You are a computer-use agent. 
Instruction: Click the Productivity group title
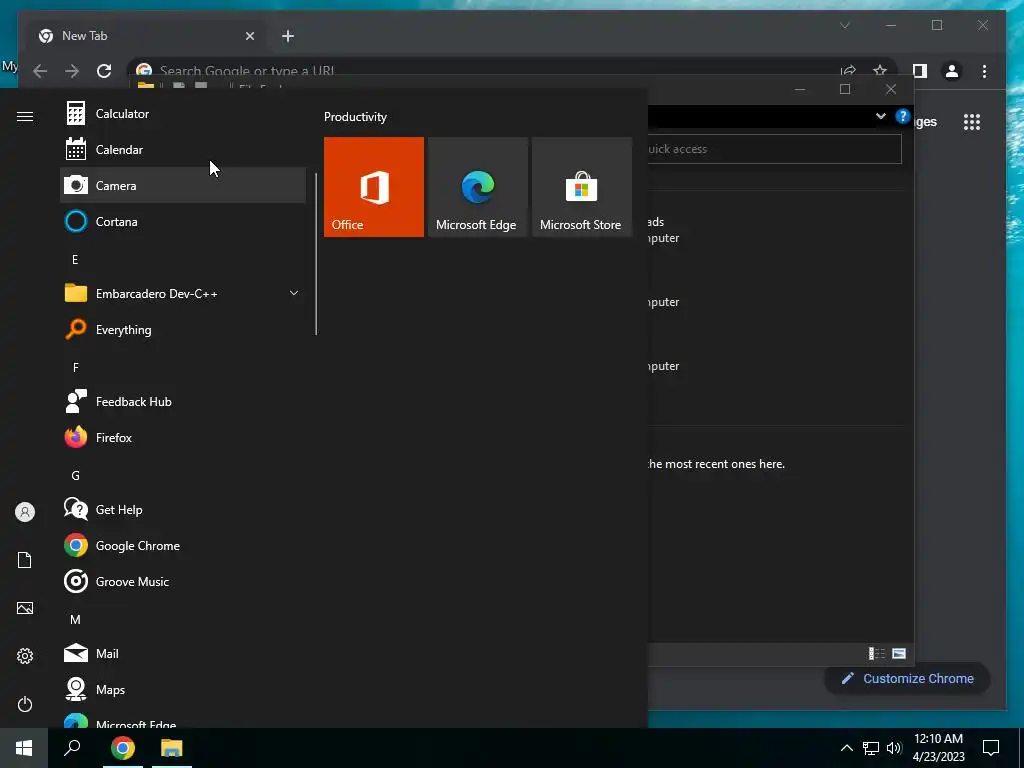point(355,117)
